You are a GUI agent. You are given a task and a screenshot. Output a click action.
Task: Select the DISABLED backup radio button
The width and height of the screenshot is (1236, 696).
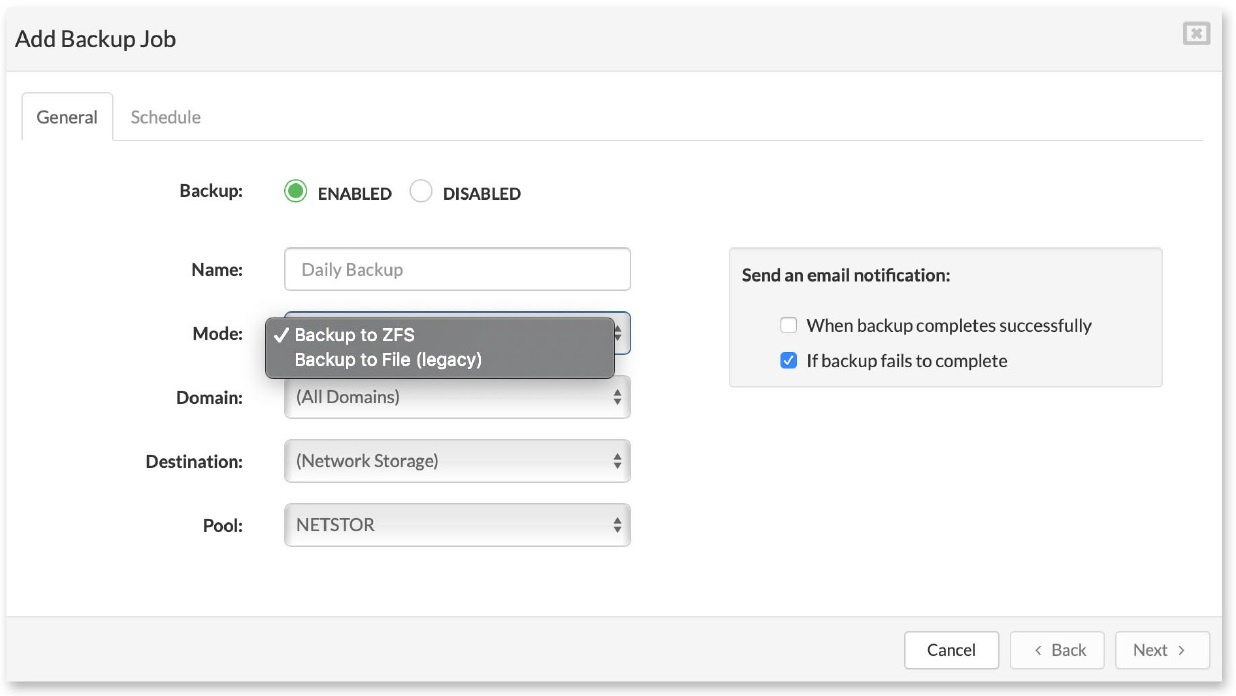pyautogui.click(x=421, y=192)
